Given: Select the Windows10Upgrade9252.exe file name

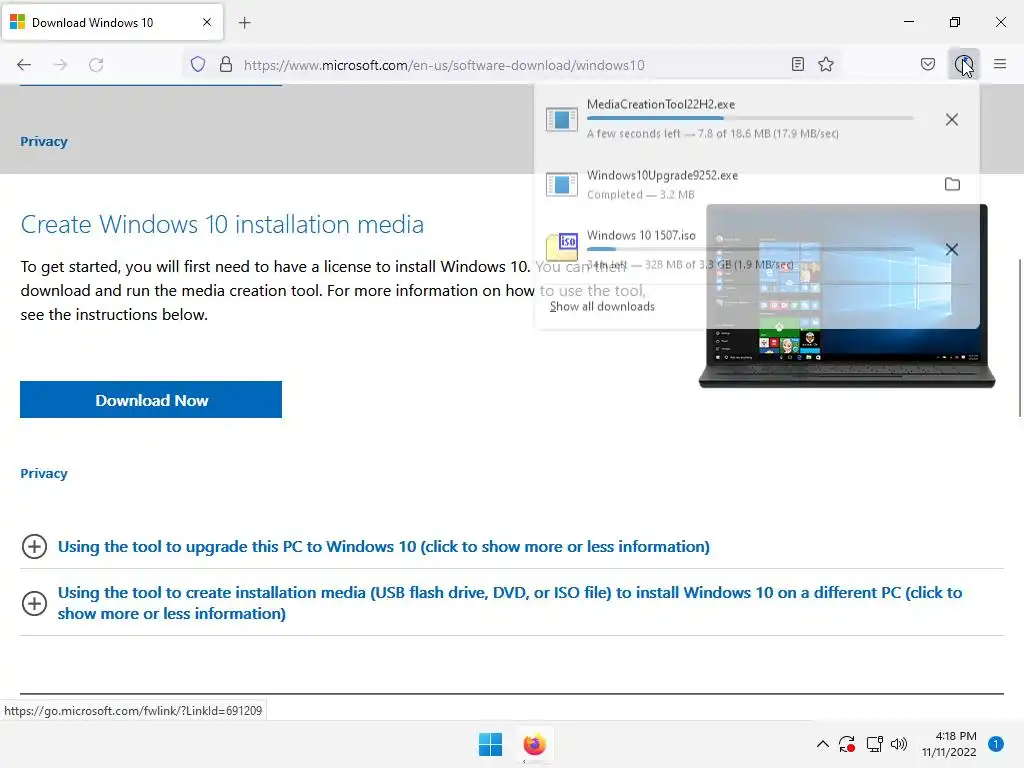Looking at the screenshot, I should pos(662,175).
